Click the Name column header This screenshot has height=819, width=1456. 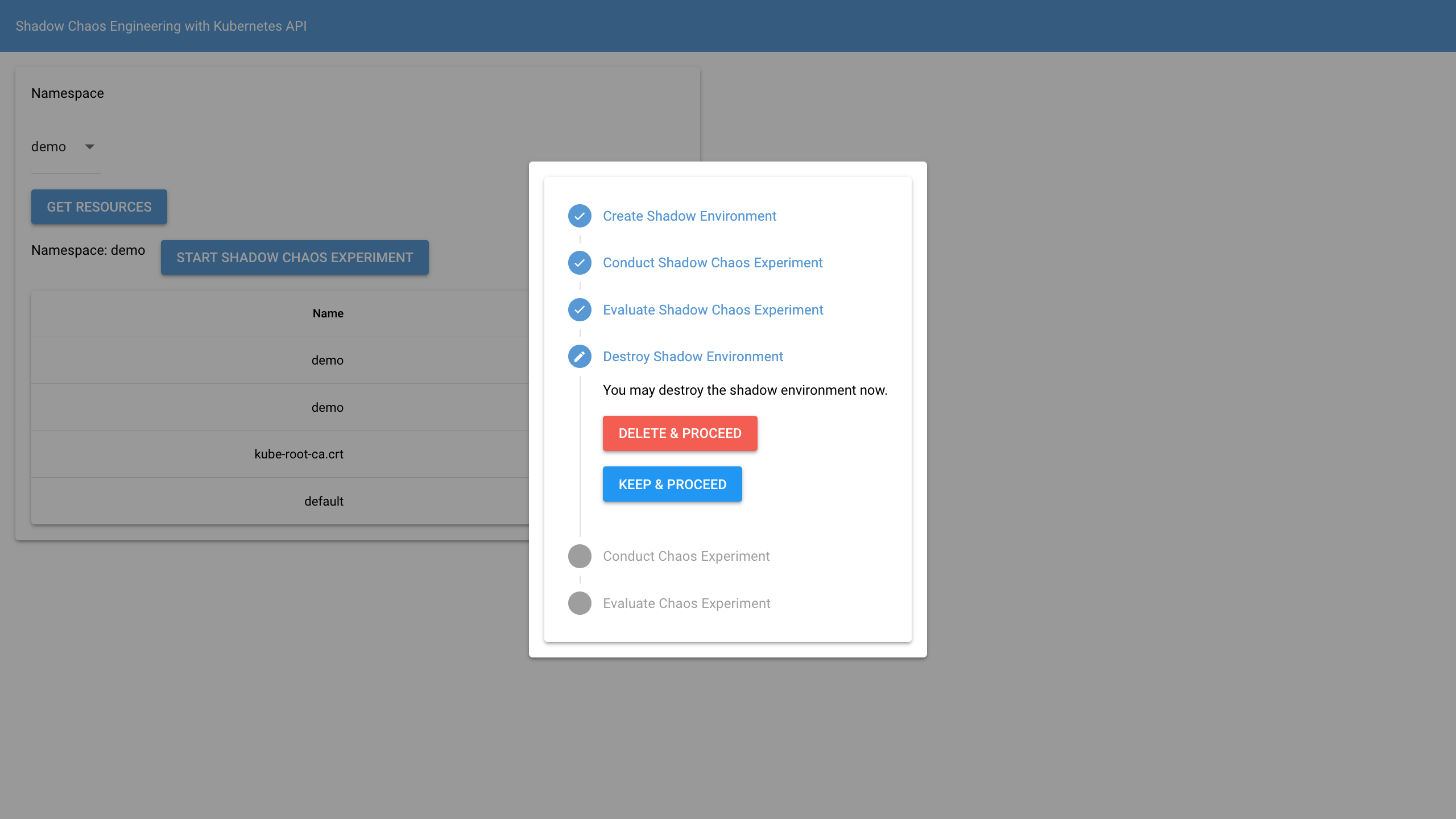tap(328, 313)
